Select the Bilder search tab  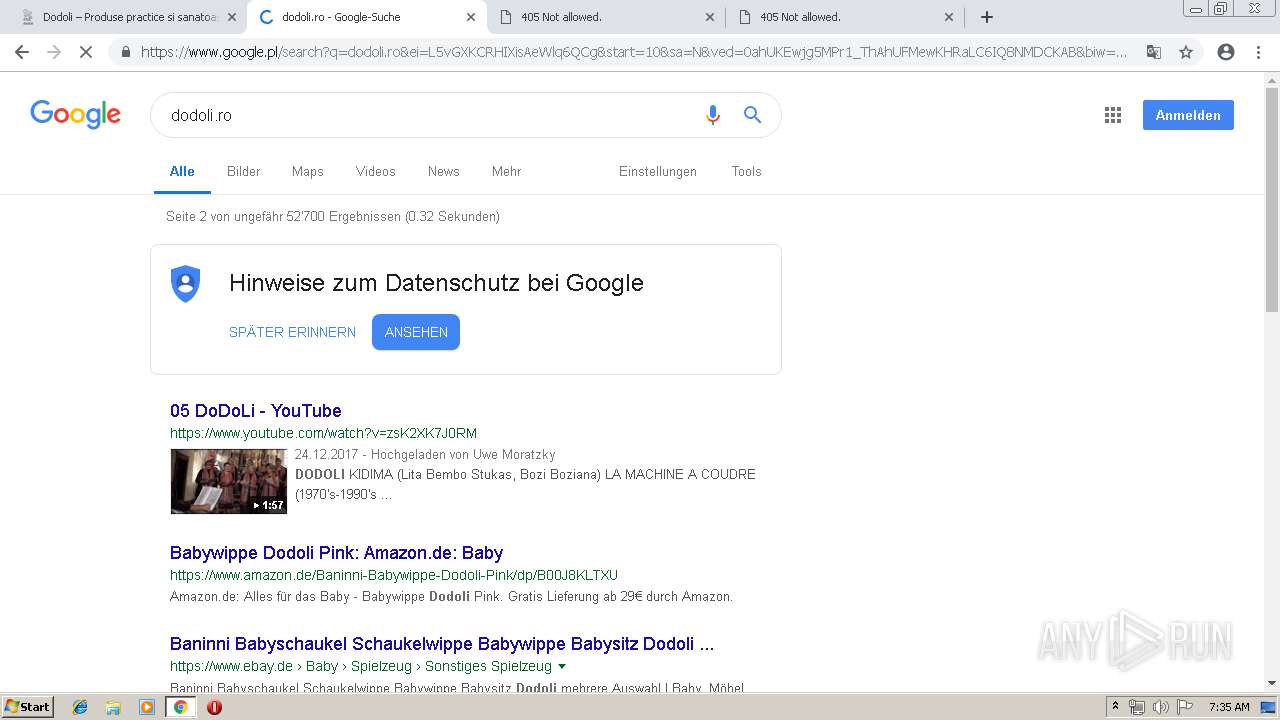[243, 171]
